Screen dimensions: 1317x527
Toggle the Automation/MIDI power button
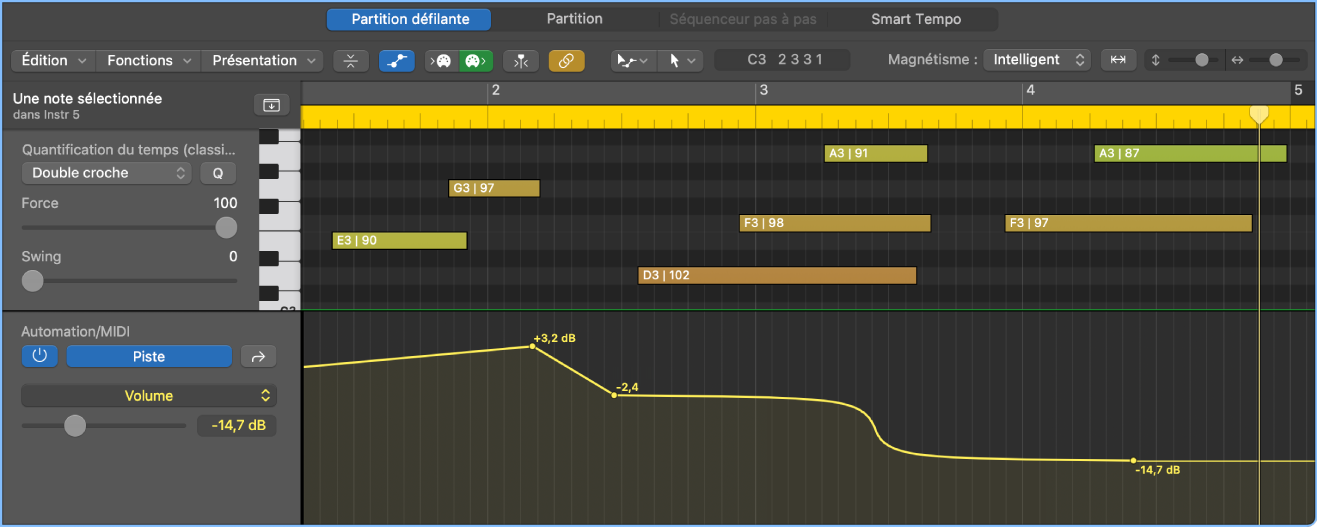pos(40,357)
